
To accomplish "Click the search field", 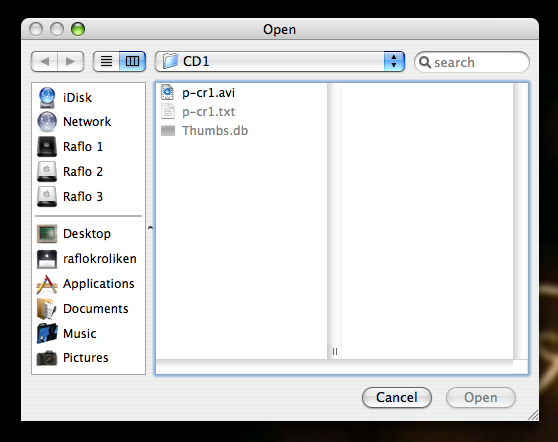I will click(472, 62).
